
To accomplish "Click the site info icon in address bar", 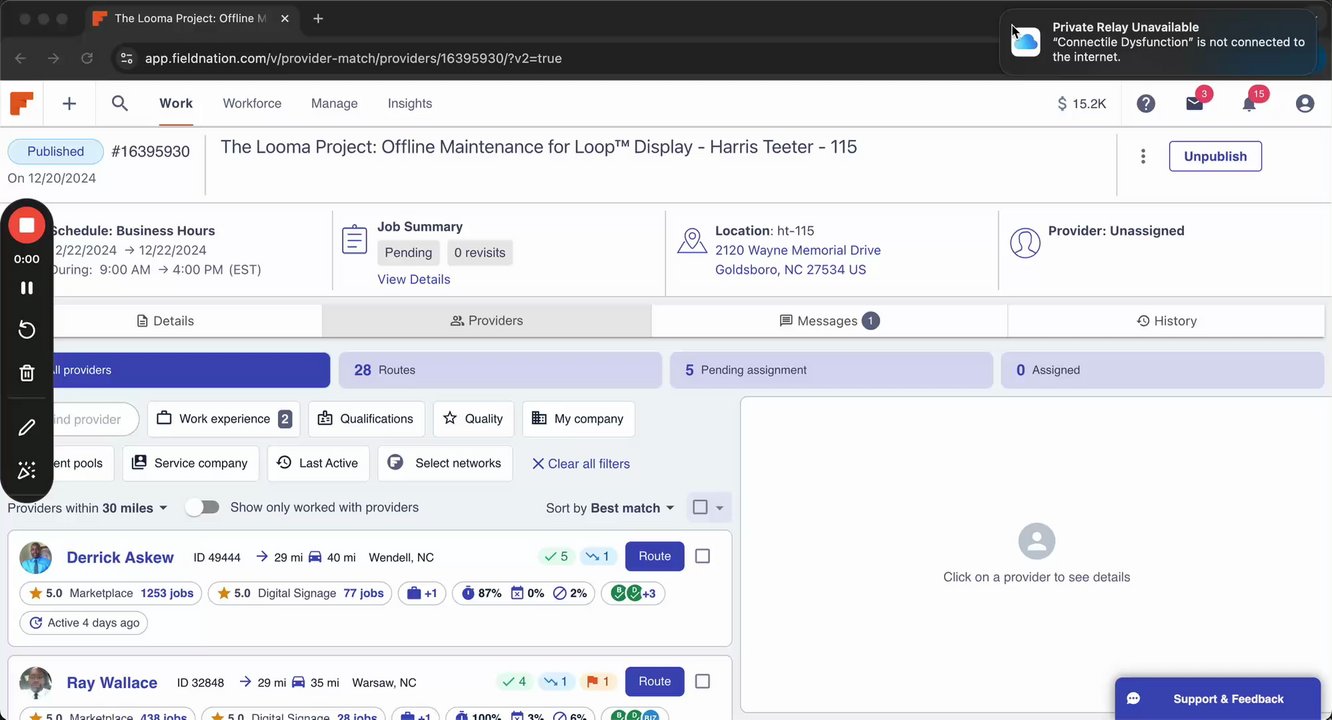I will pos(126,58).
